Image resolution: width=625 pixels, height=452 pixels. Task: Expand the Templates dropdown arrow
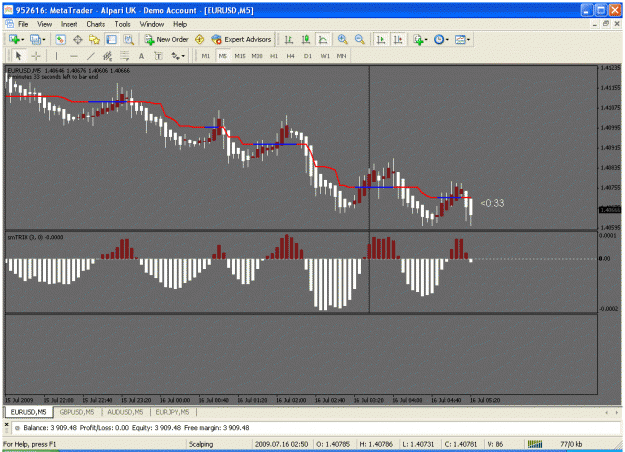coord(468,40)
